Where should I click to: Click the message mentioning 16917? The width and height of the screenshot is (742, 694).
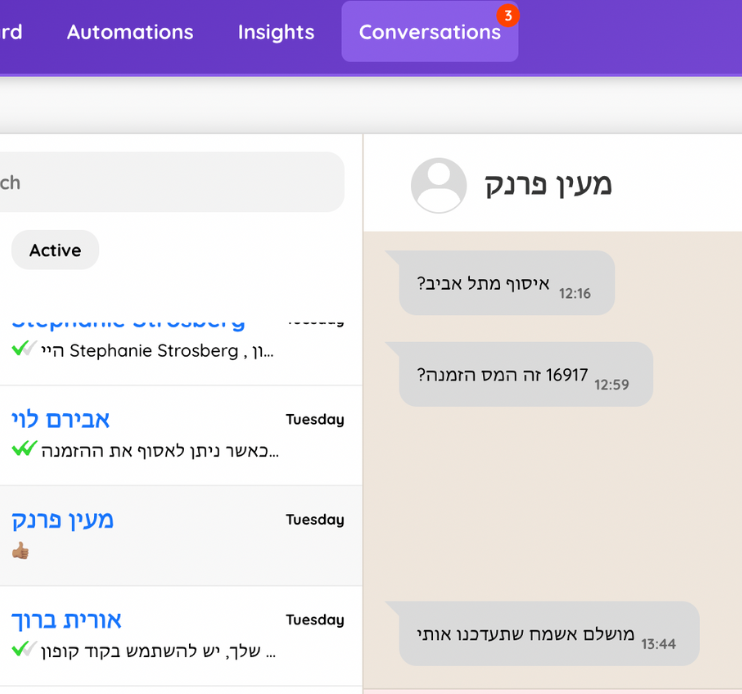coord(525,375)
